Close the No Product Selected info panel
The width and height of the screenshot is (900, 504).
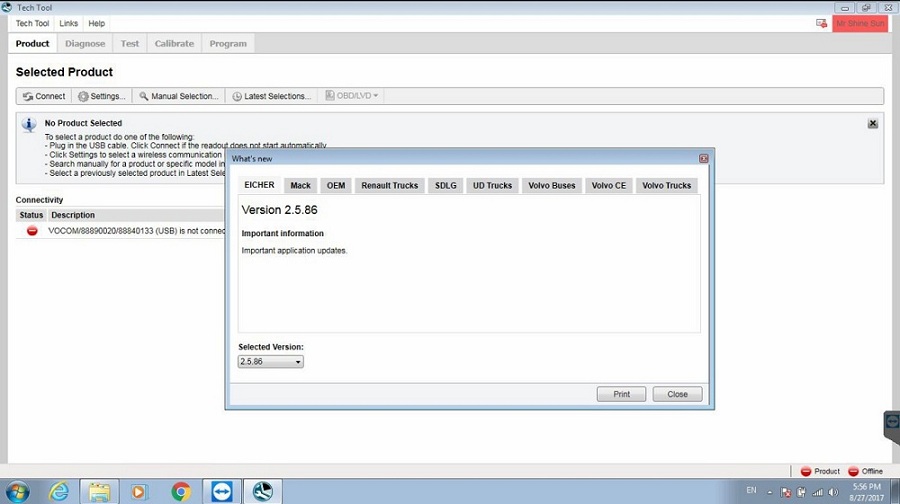click(x=872, y=124)
